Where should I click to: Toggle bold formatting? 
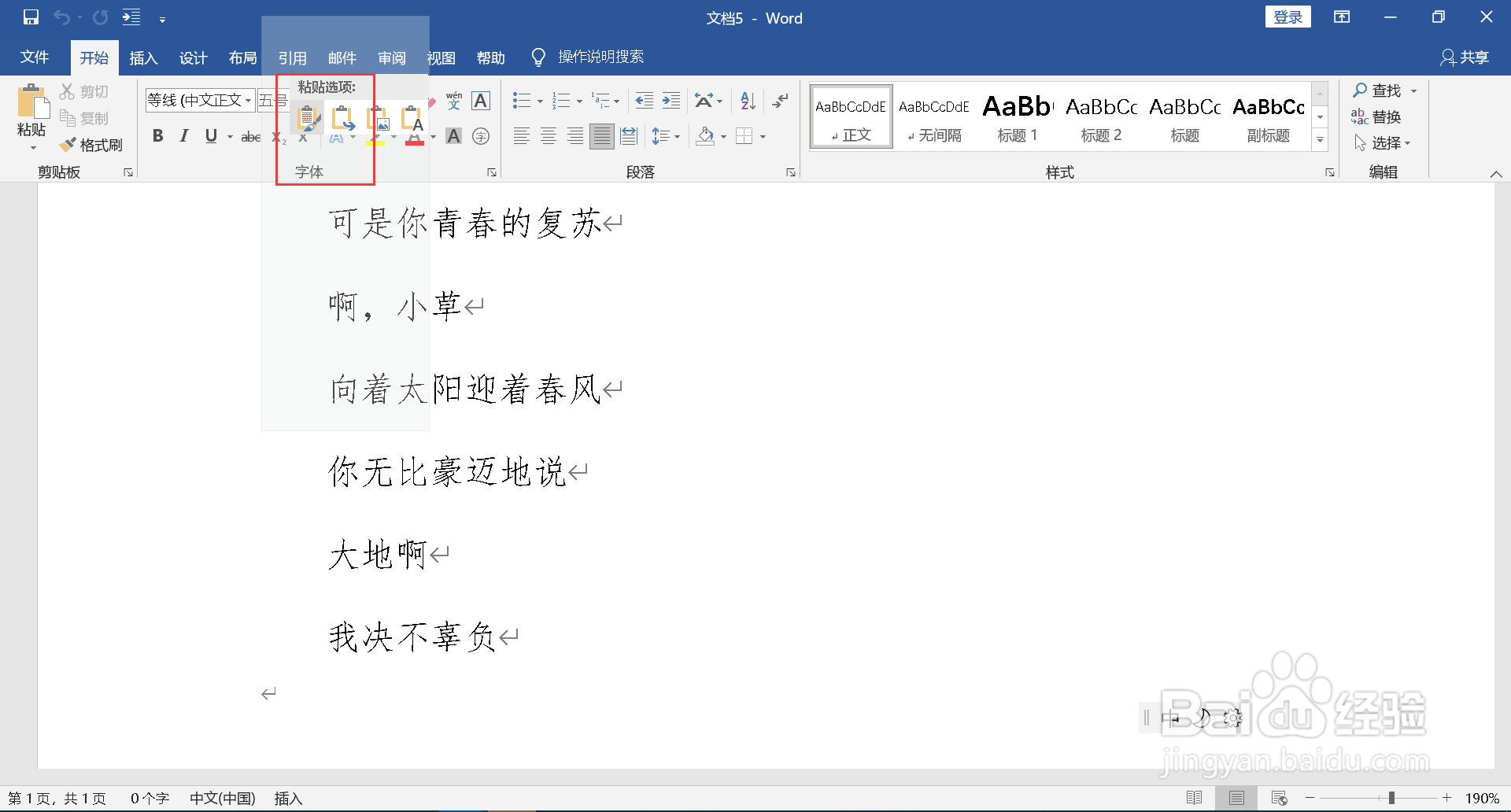tap(157, 135)
